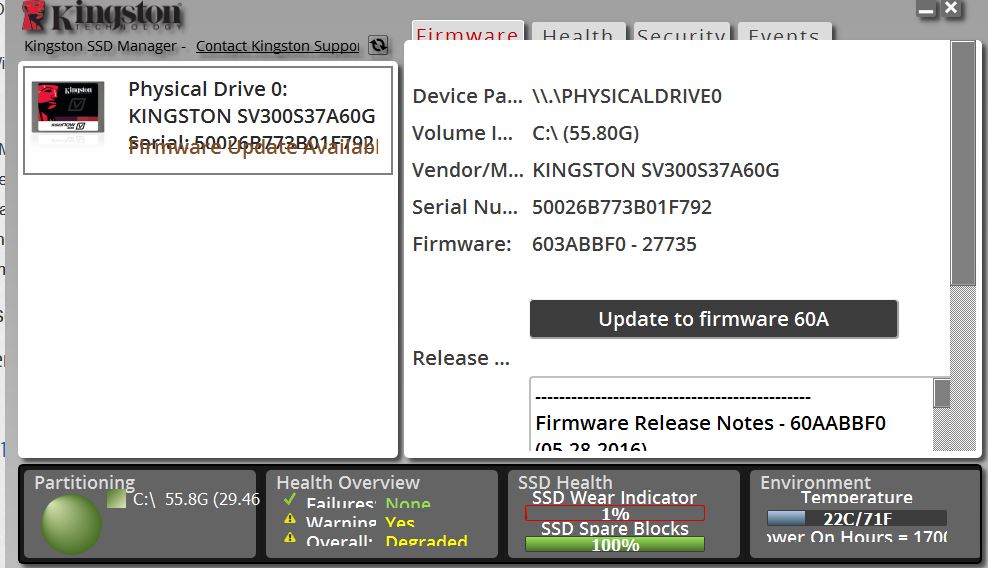Minimize the Kingston SSD Manager window

pyautogui.click(x=926, y=9)
